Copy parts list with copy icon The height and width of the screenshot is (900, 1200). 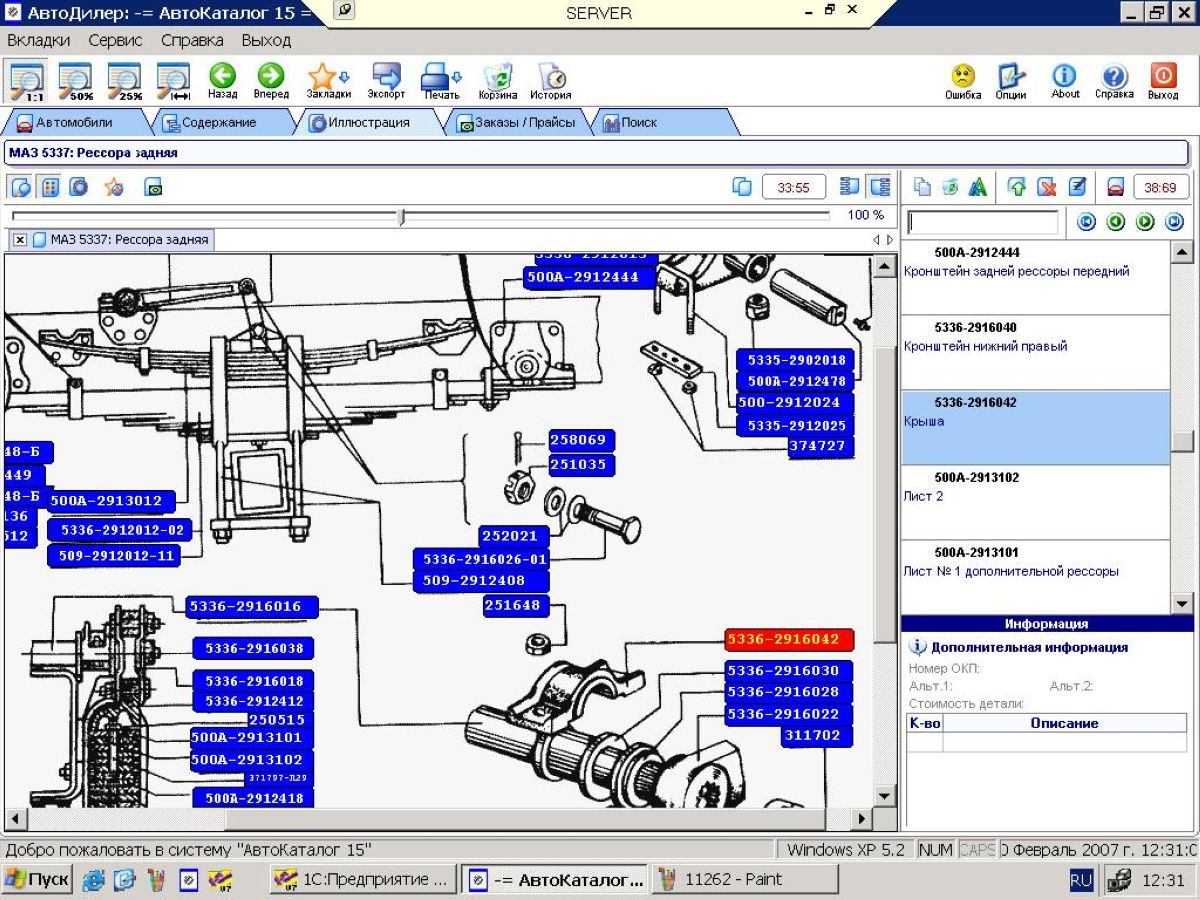[922, 187]
